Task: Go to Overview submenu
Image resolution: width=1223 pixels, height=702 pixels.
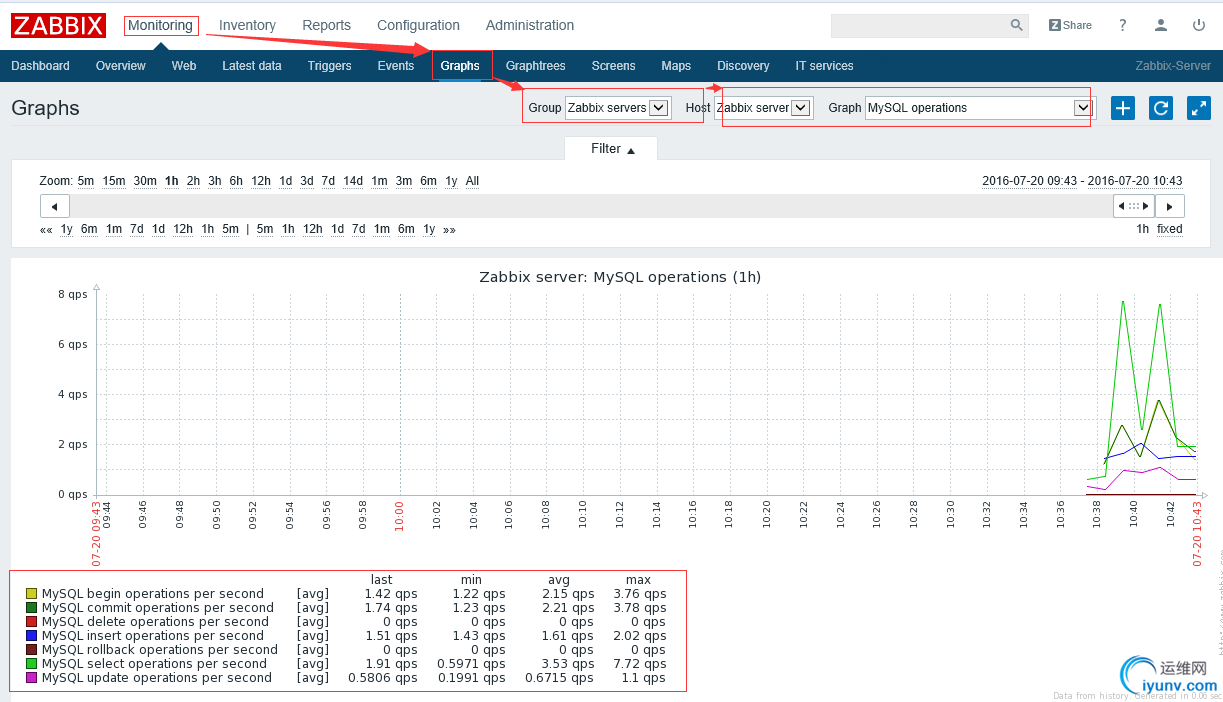Action: tap(121, 66)
